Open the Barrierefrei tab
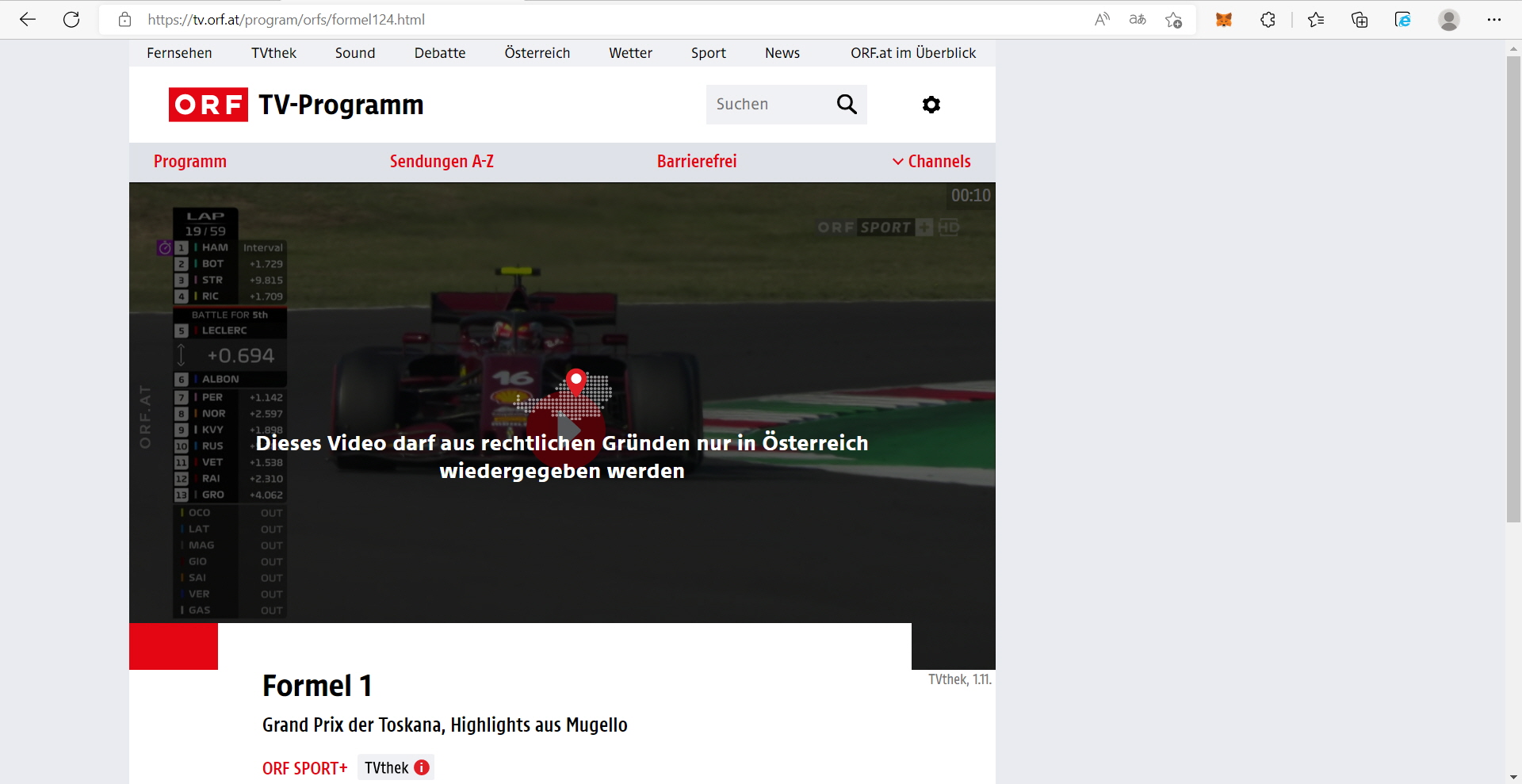1522x784 pixels. (697, 162)
